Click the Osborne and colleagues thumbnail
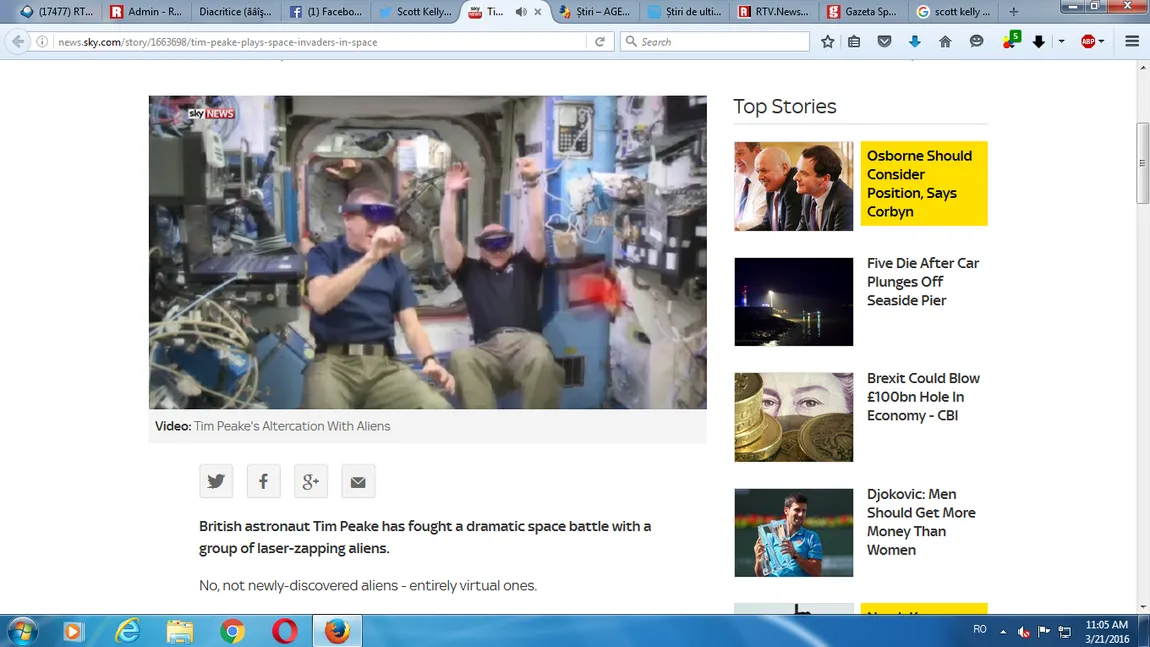 (x=794, y=186)
